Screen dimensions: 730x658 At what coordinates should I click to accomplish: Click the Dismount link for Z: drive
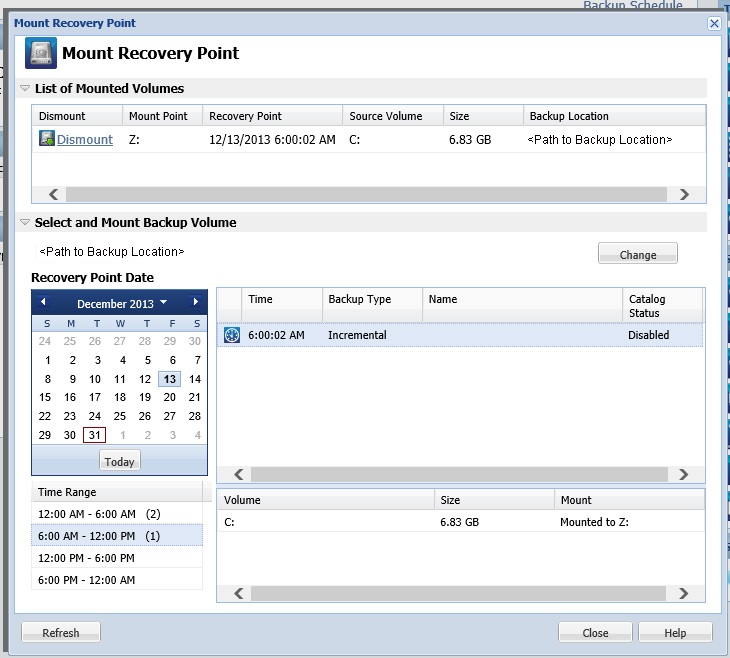coord(84,140)
